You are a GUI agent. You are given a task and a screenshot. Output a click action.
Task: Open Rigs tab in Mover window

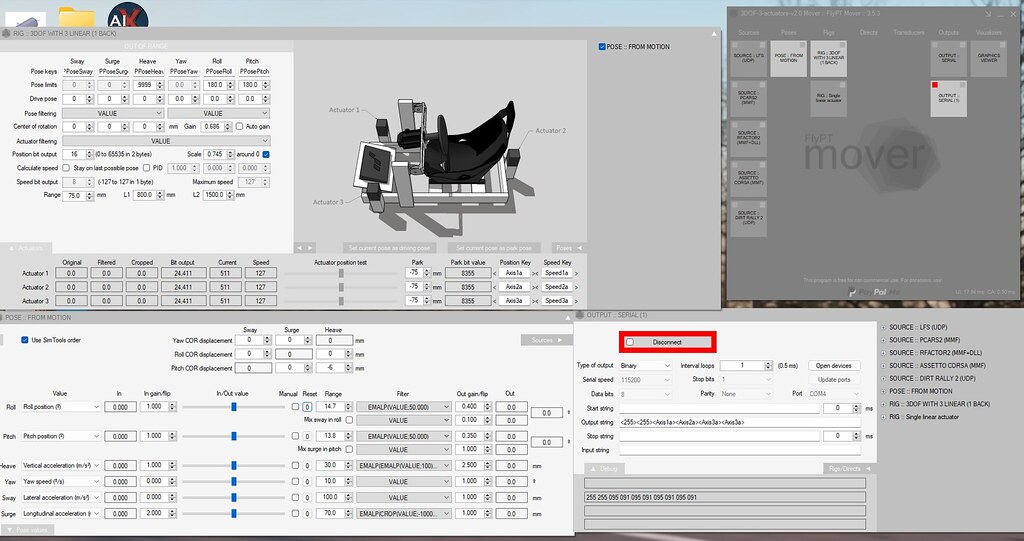828,32
